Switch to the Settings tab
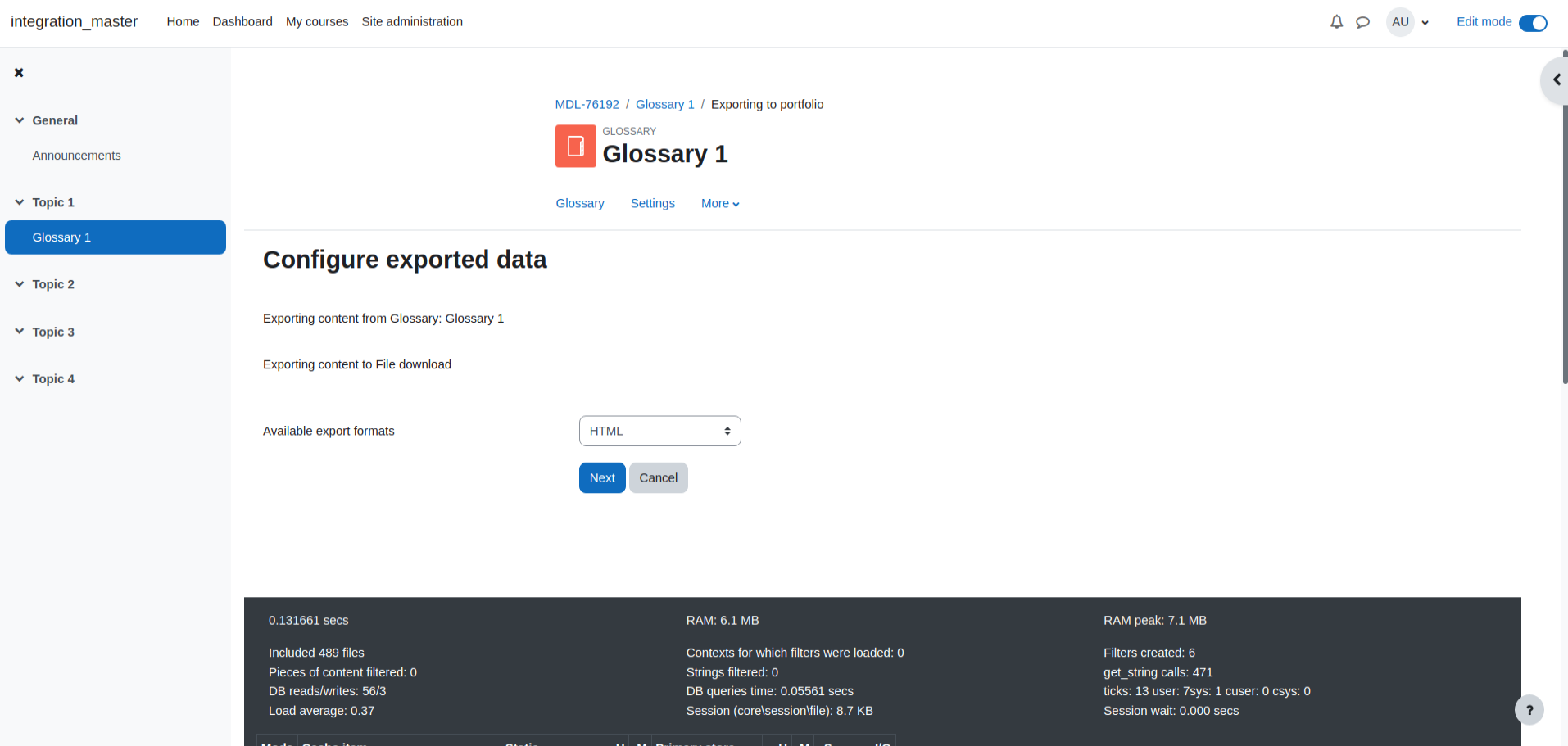The width and height of the screenshot is (1568, 746). [653, 204]
